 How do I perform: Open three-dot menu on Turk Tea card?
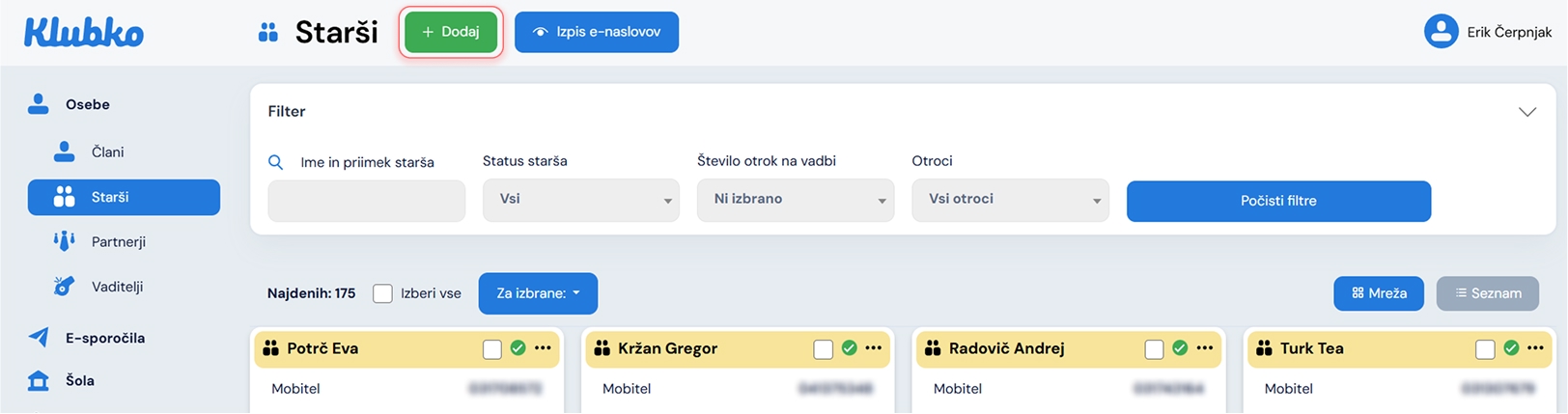[1535, 348]
